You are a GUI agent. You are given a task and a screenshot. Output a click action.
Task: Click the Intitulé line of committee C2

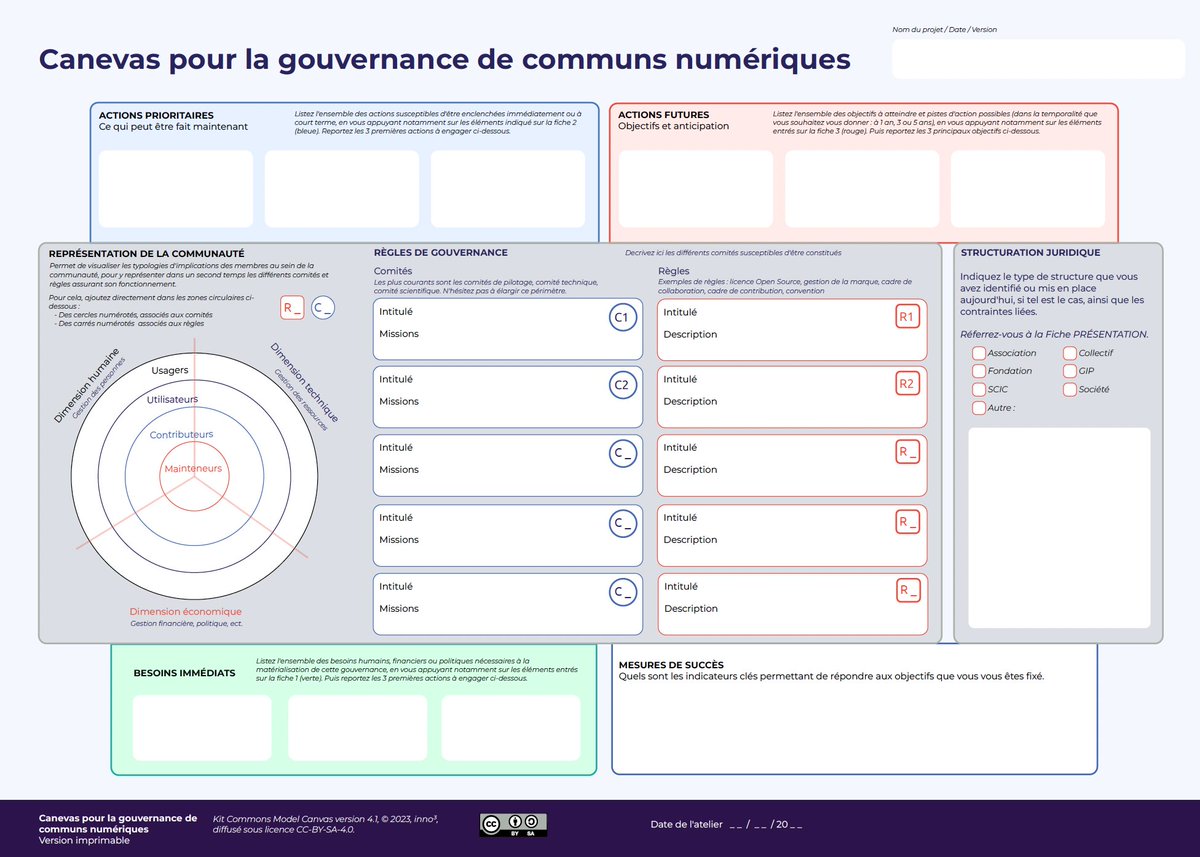pyautogui.click(x=396, y=379)
